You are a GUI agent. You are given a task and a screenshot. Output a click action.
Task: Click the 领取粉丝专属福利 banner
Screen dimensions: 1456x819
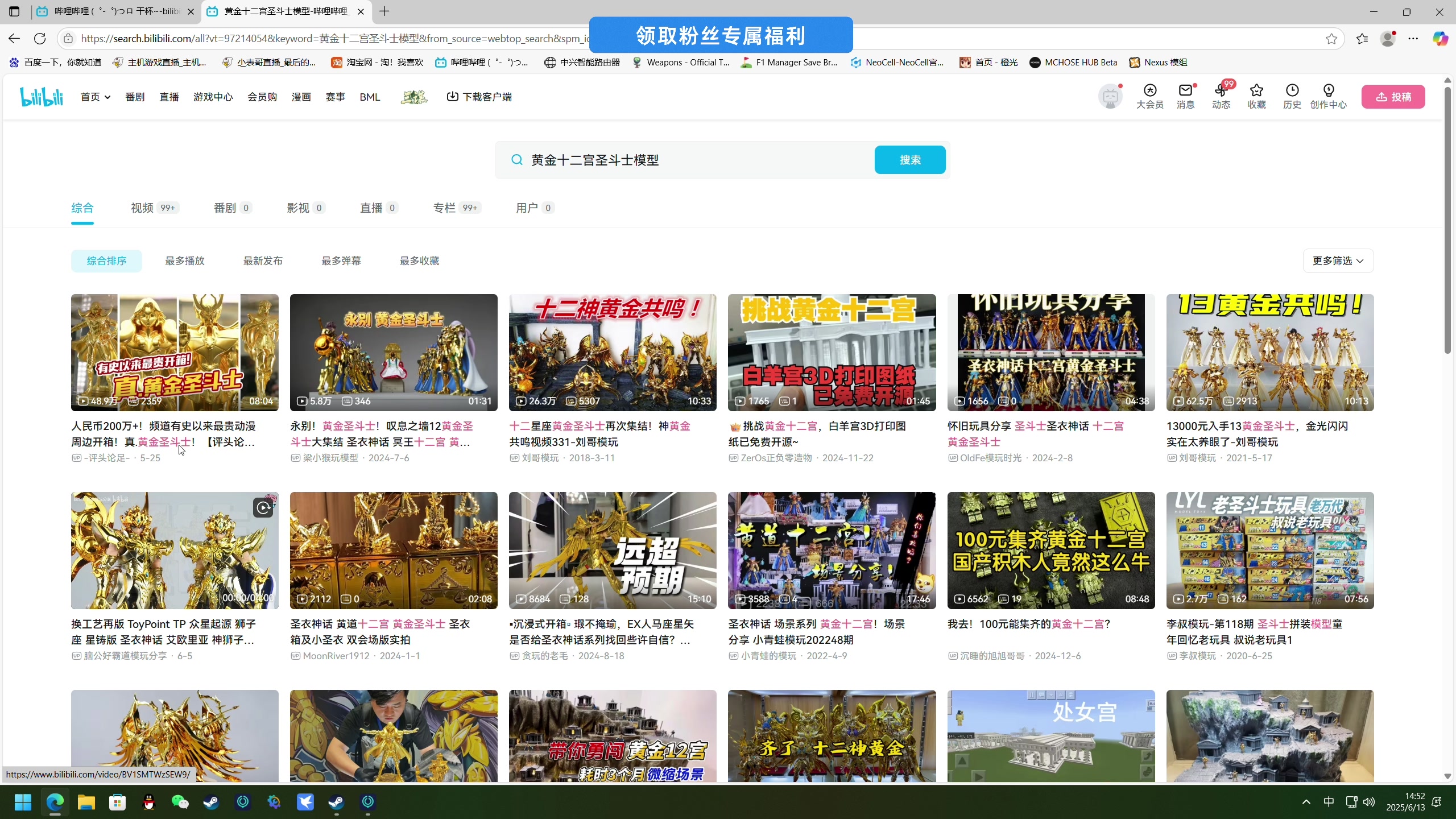[x=721, y=35]
